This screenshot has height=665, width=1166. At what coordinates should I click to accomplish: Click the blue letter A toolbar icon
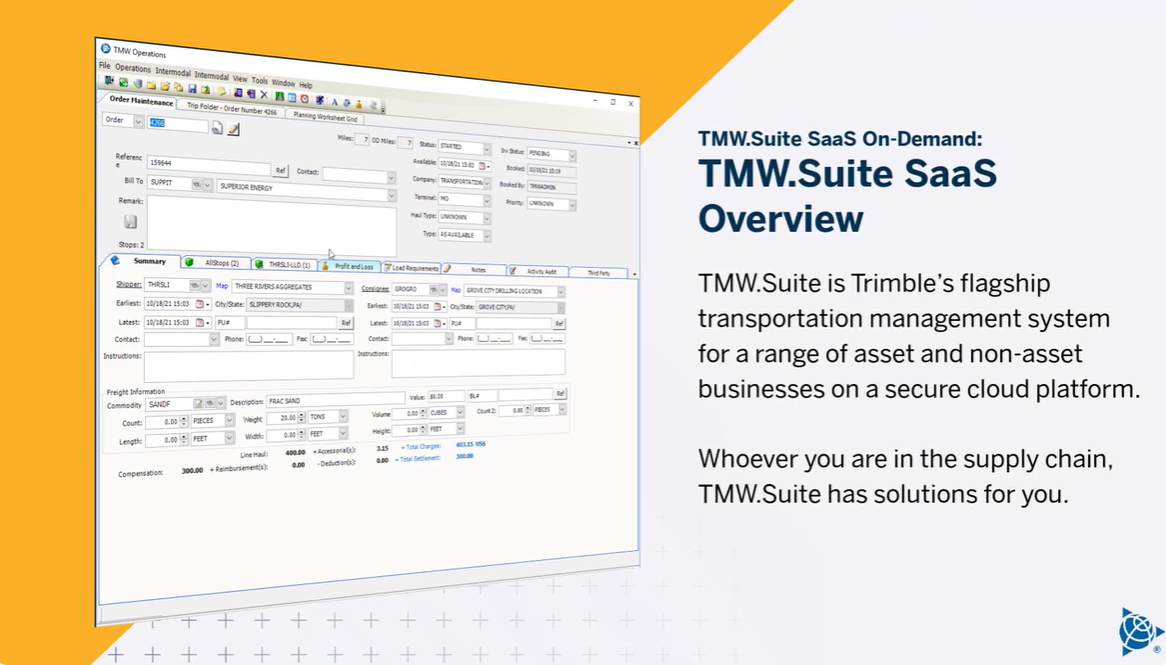point(335,101)
